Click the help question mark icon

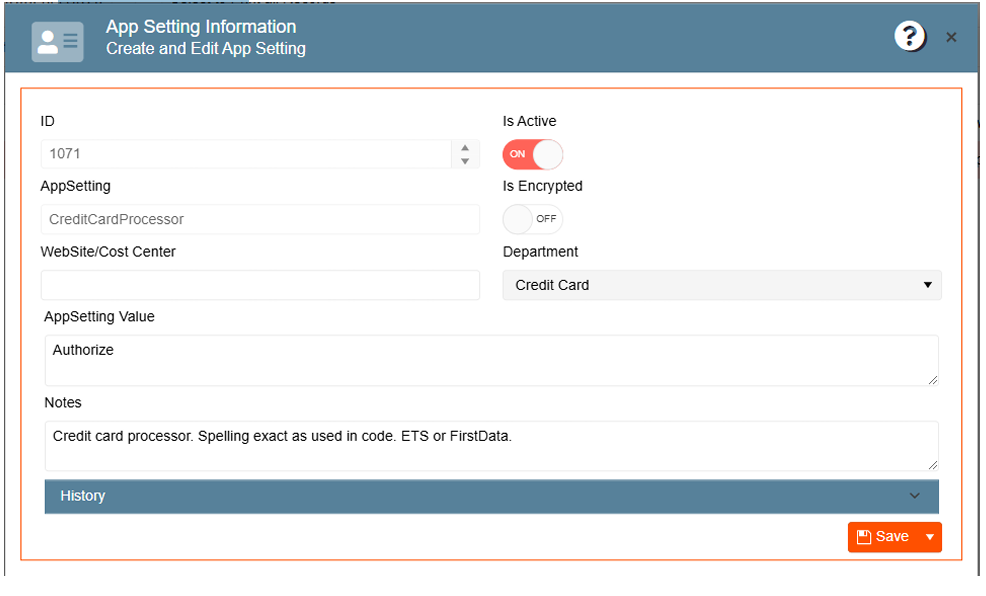[909, 38]
